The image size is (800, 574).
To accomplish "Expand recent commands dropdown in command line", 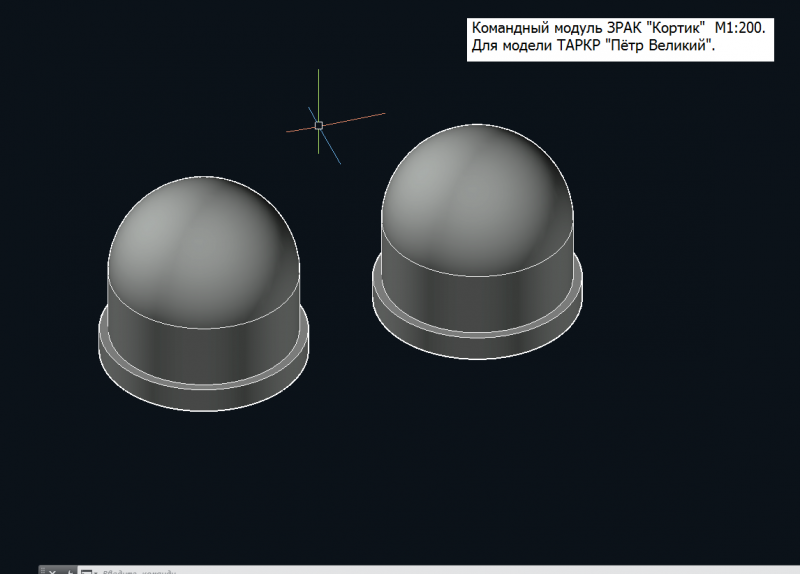I will [87, 571].
